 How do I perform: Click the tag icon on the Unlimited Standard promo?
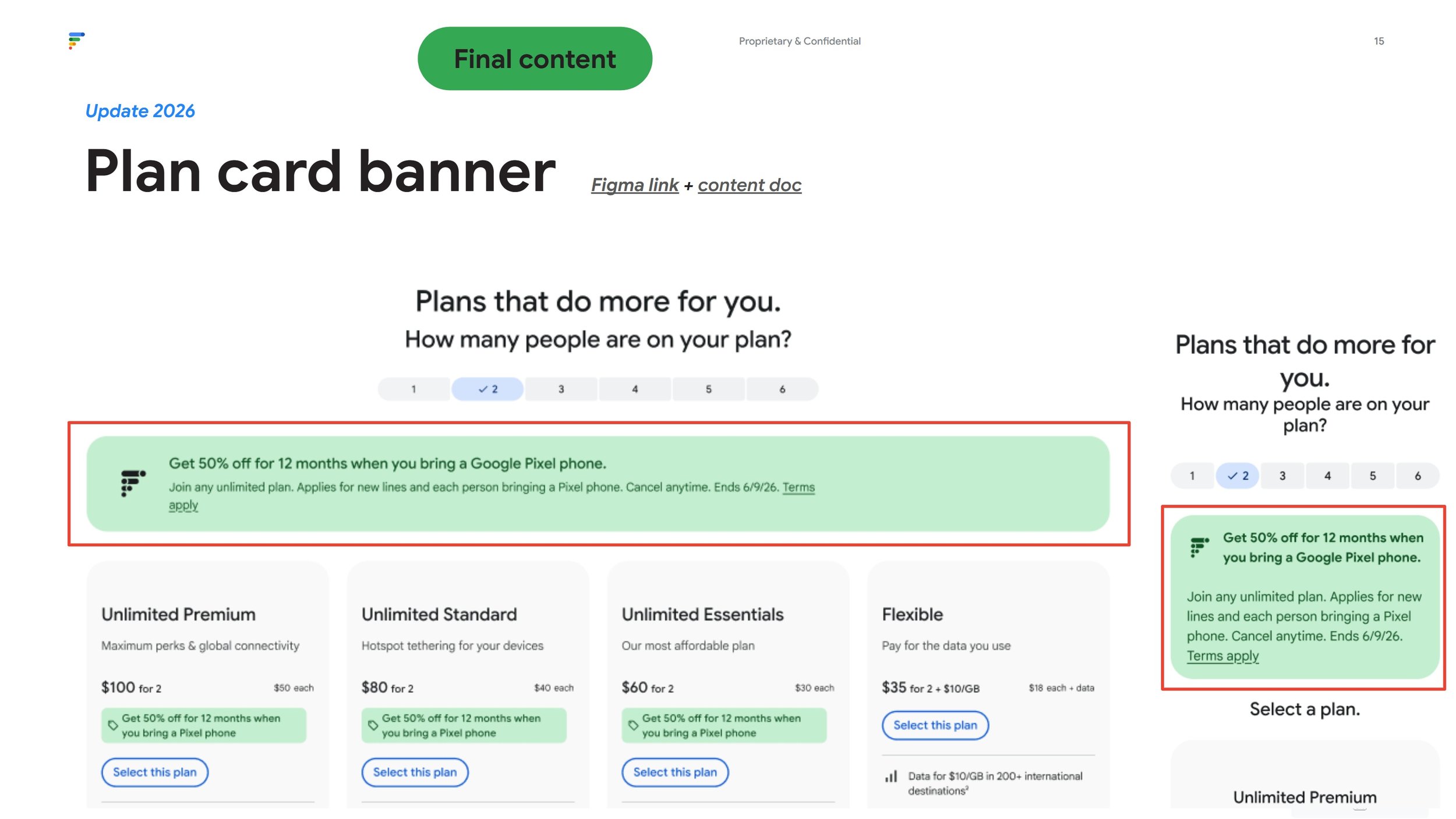[x=373, y=725]
